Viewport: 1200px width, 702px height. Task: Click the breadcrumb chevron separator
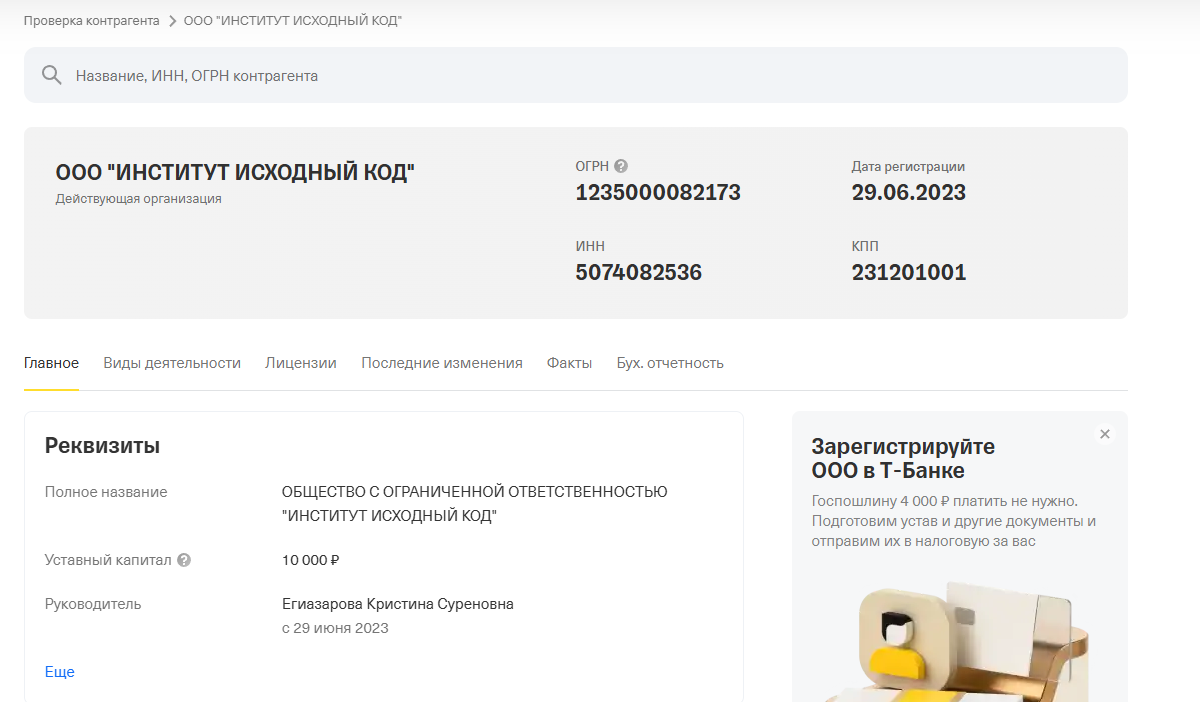pyautogui.click(x=172, y=19)
